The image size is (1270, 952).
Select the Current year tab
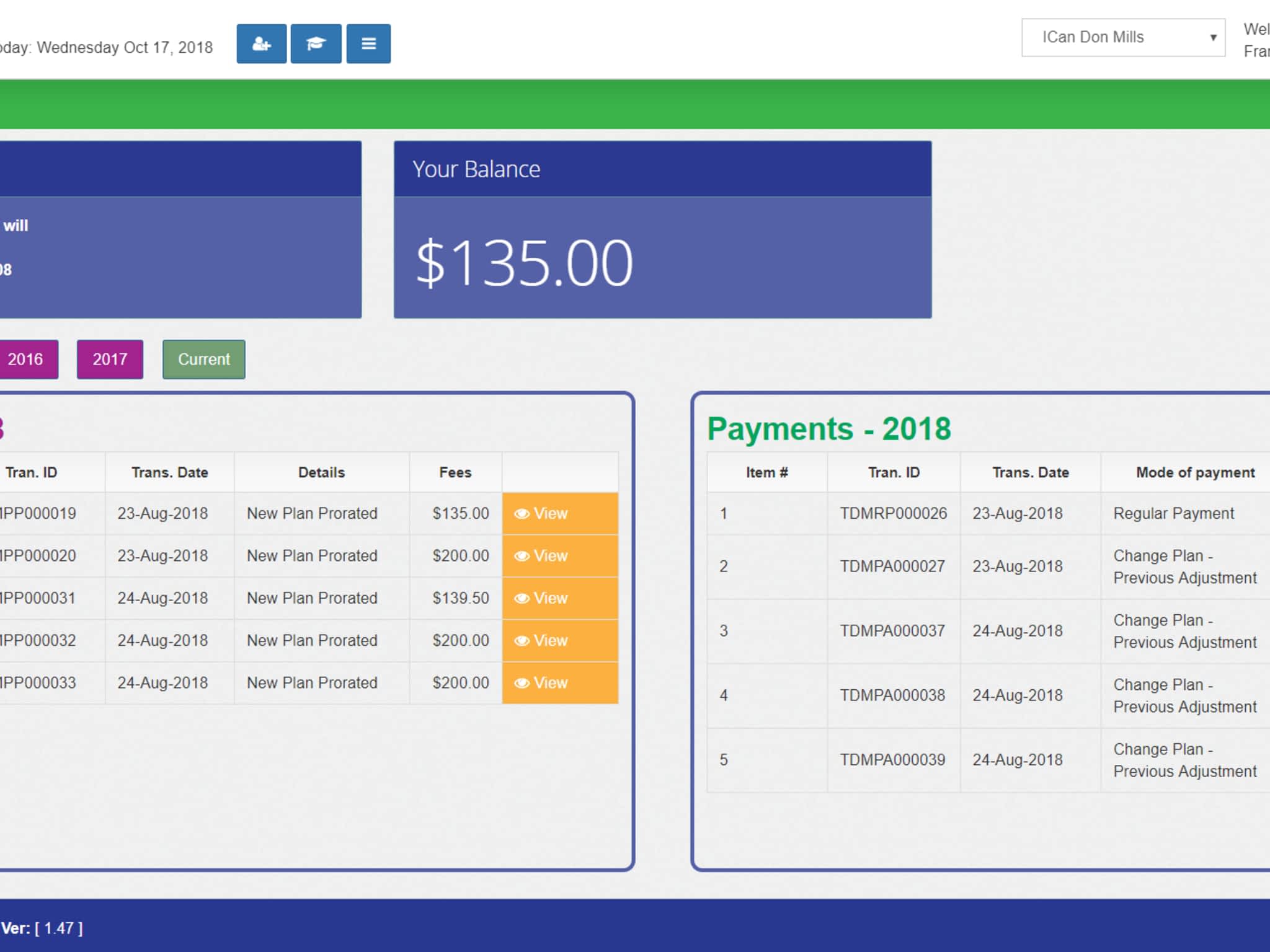pyautogui.click(x=203, y=359)
